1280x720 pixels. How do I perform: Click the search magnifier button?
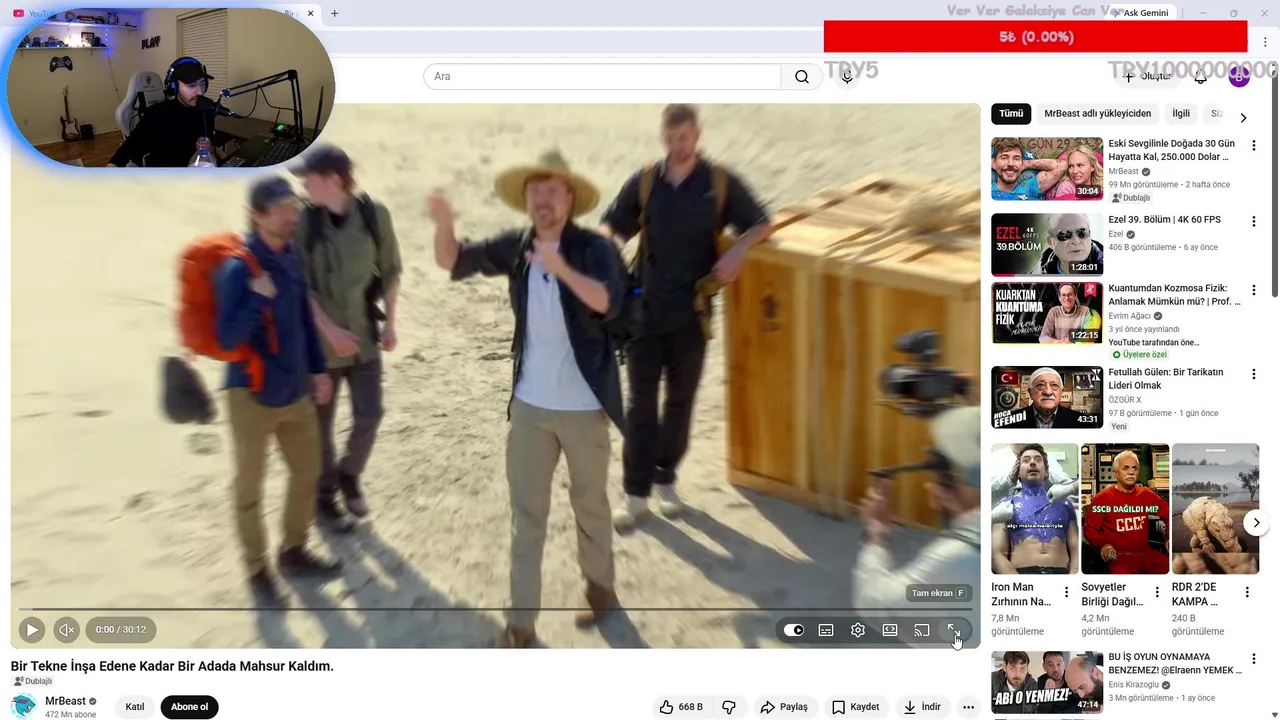click(802, 77)
